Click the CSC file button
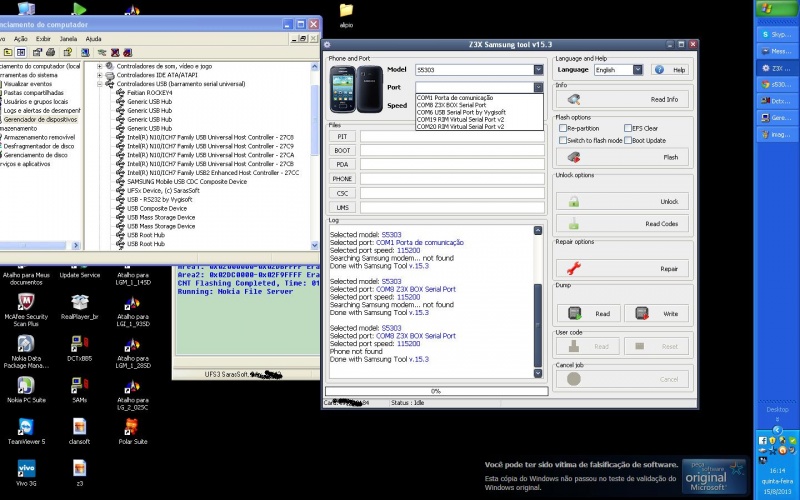This screenshot has height=500, width=800. coord(342,193)
